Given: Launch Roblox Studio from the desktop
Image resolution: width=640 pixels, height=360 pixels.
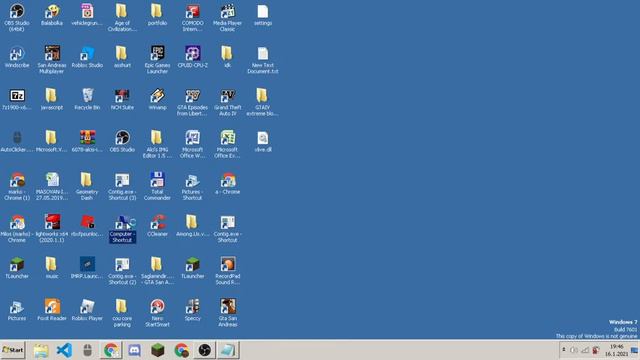Looking at the screenshot, I should [x=87, y=57].
